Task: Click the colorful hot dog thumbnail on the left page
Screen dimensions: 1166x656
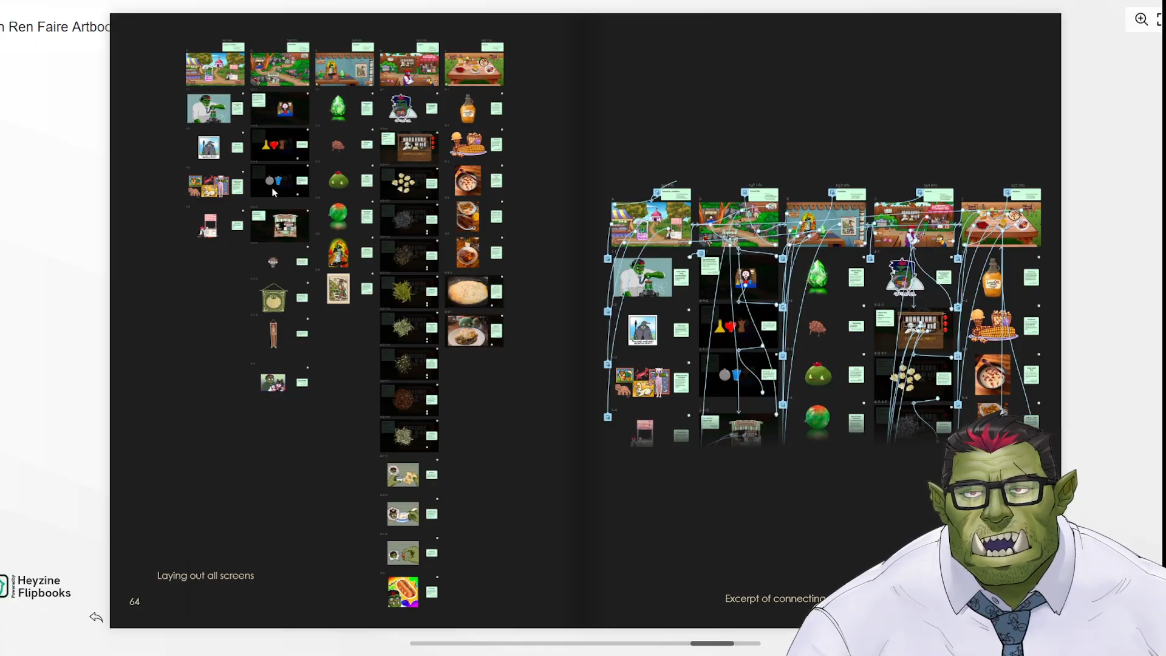Action: [403, 592]
